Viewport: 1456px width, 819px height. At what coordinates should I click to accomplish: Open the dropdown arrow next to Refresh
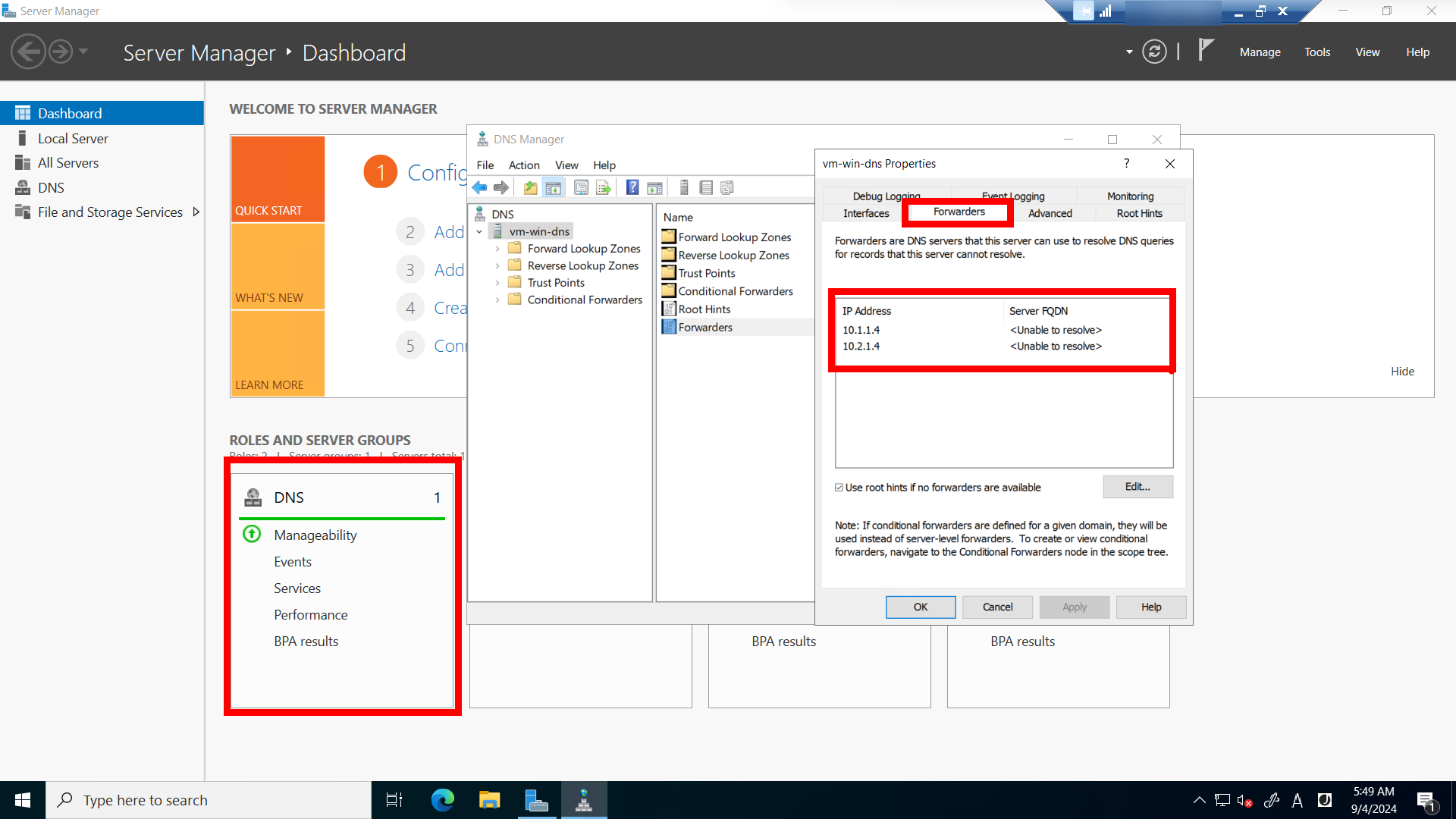point(1129,52)
